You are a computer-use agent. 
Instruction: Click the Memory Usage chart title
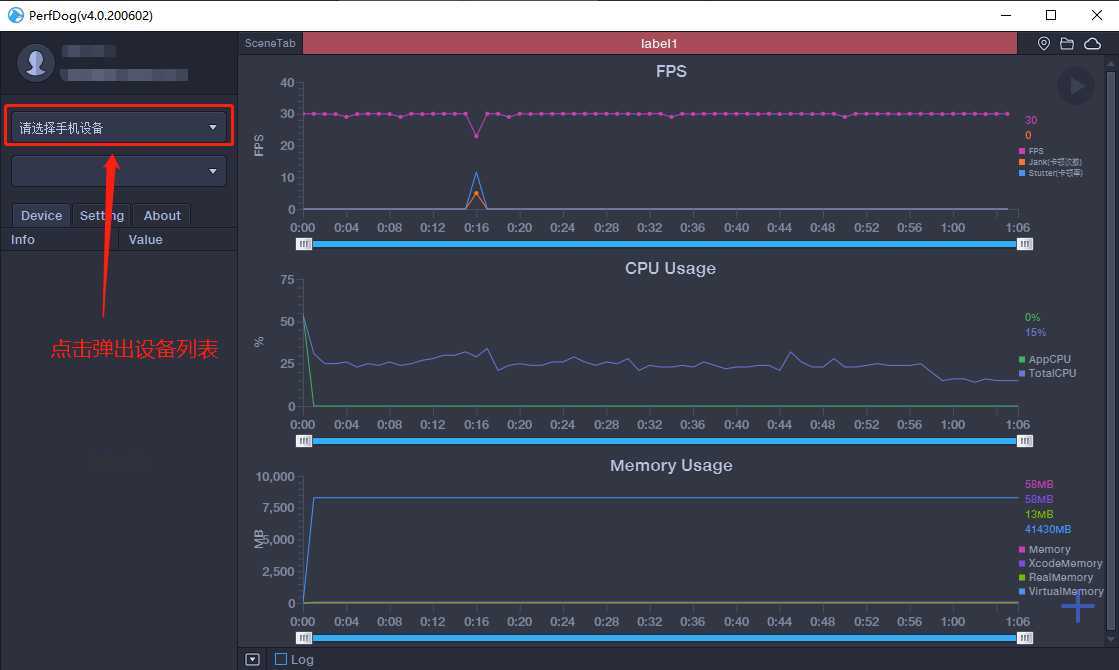(671, 465)
